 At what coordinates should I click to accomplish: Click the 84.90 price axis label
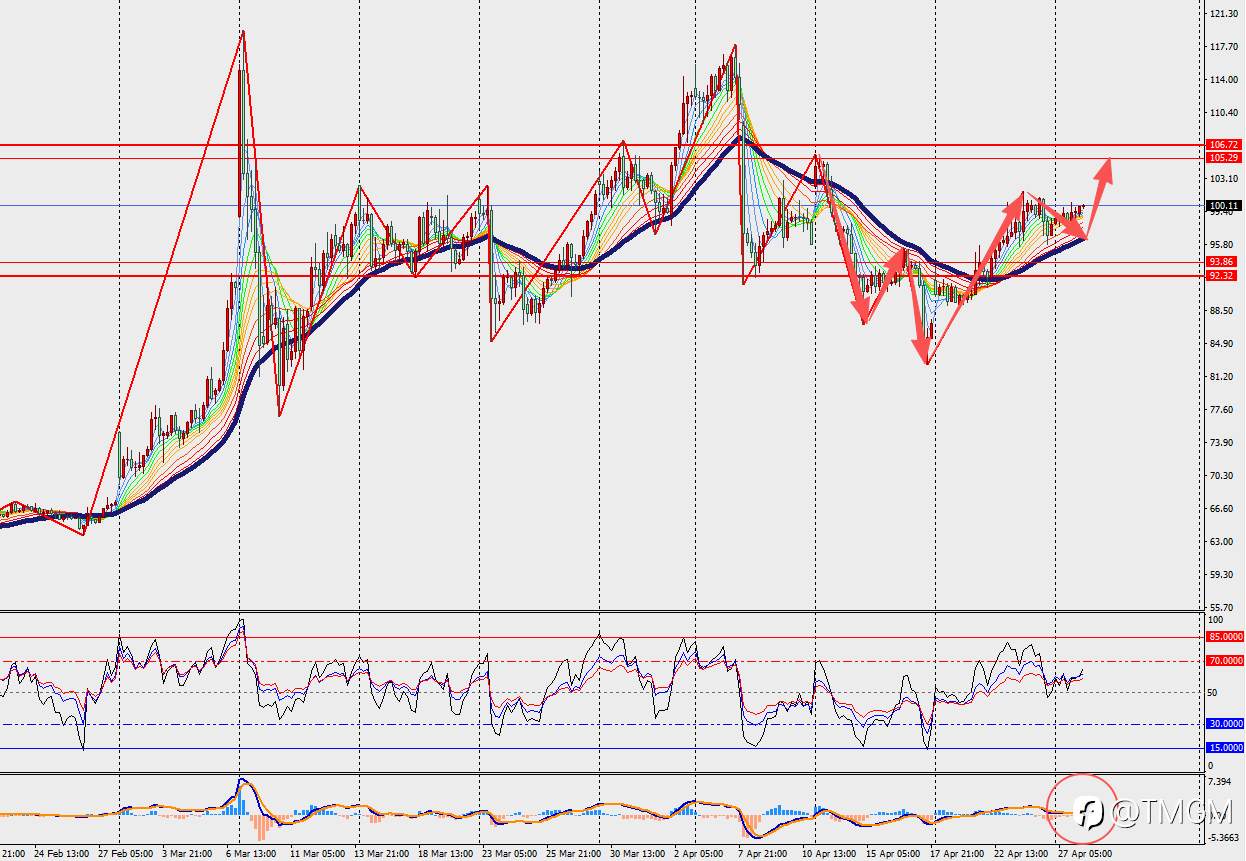tap(1222, 344)
